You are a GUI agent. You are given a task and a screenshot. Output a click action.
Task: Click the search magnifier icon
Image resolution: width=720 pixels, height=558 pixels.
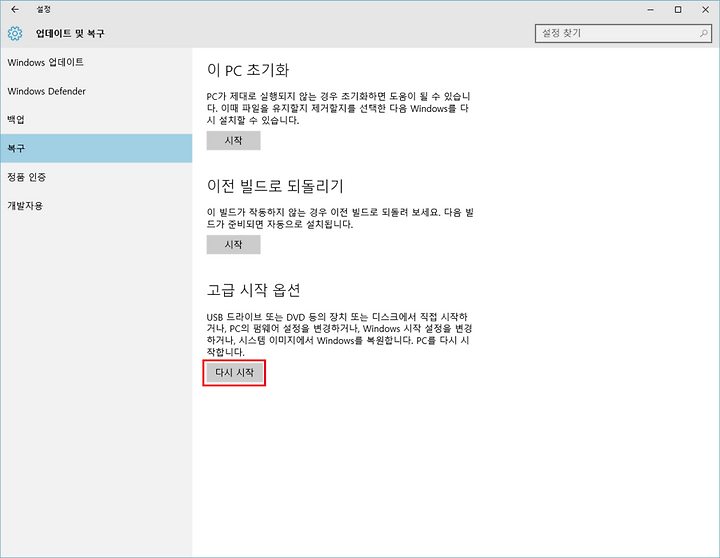(703, 33)
